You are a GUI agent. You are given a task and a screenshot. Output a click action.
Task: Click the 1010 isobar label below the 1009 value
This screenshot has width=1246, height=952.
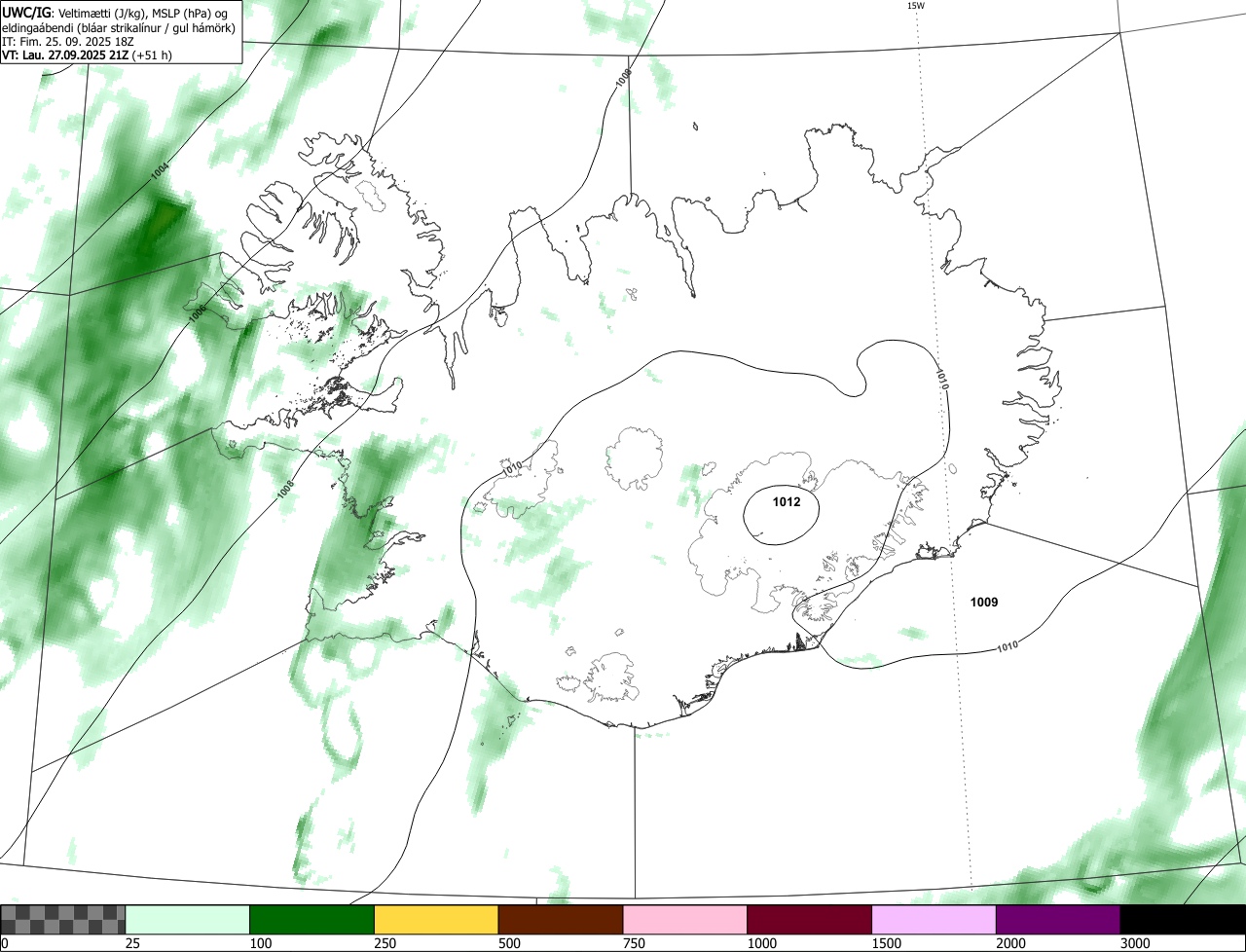[1008, 645]
